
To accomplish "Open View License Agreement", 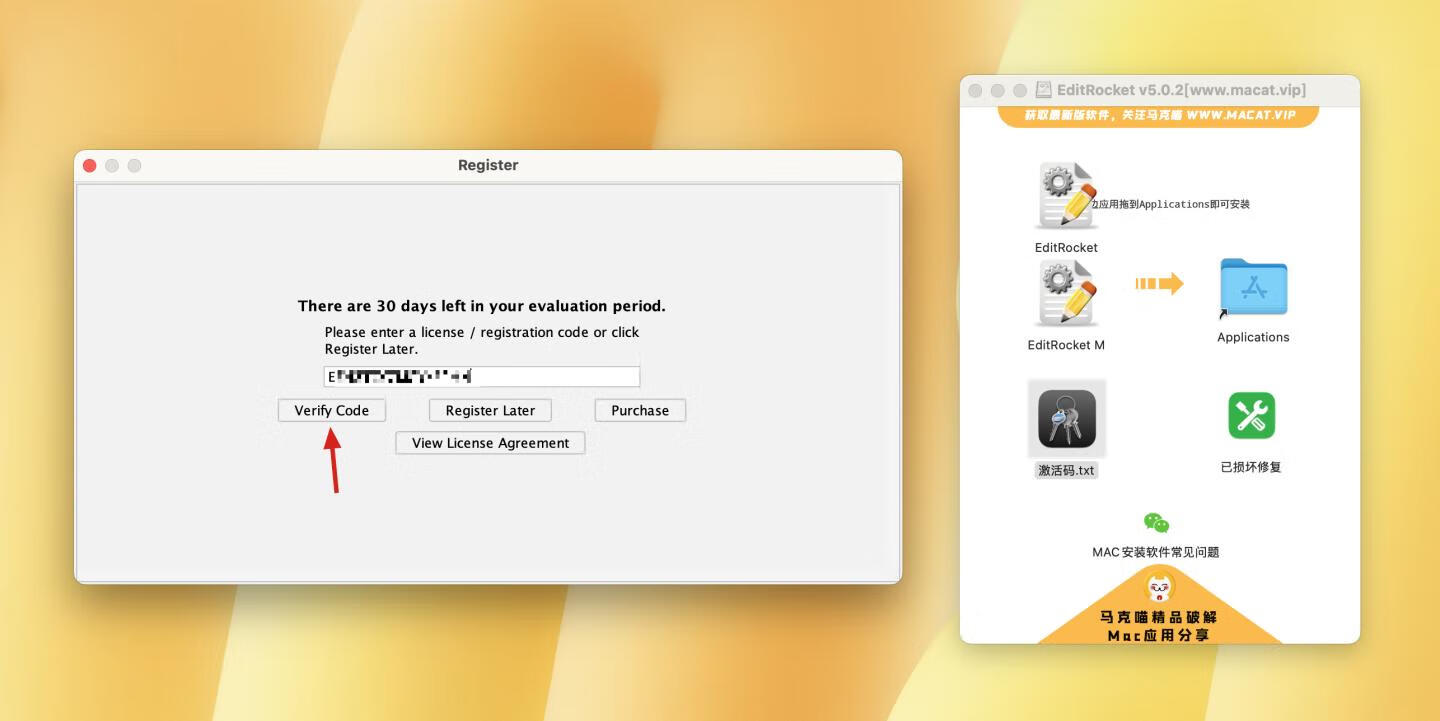I will pyautogui.click(x=490, y=442).
